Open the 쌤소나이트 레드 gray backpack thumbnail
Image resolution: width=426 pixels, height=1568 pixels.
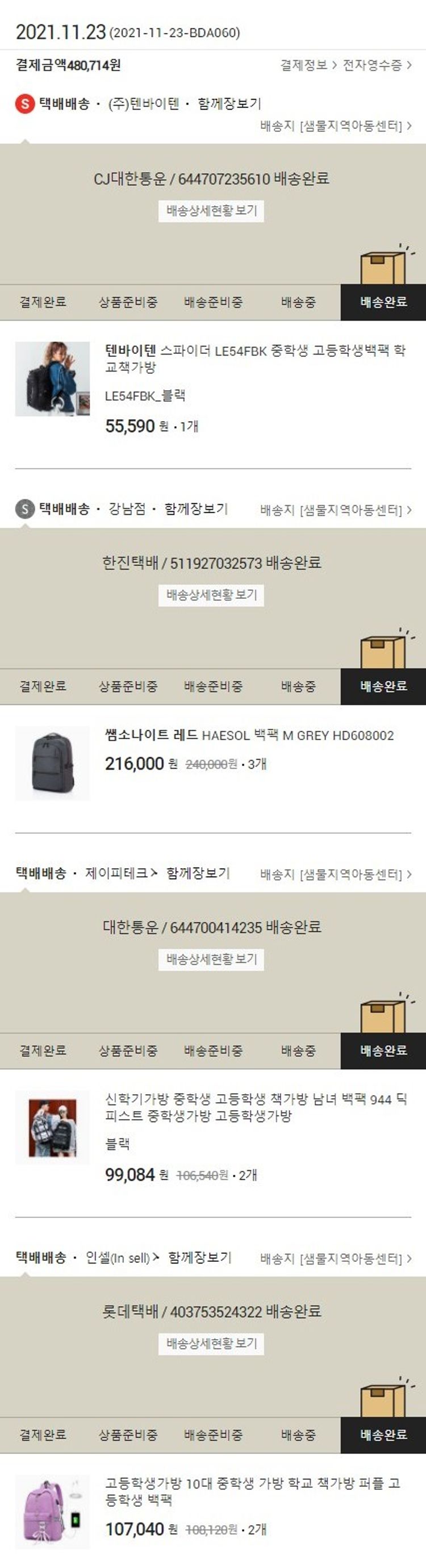(x=52, y=764)
